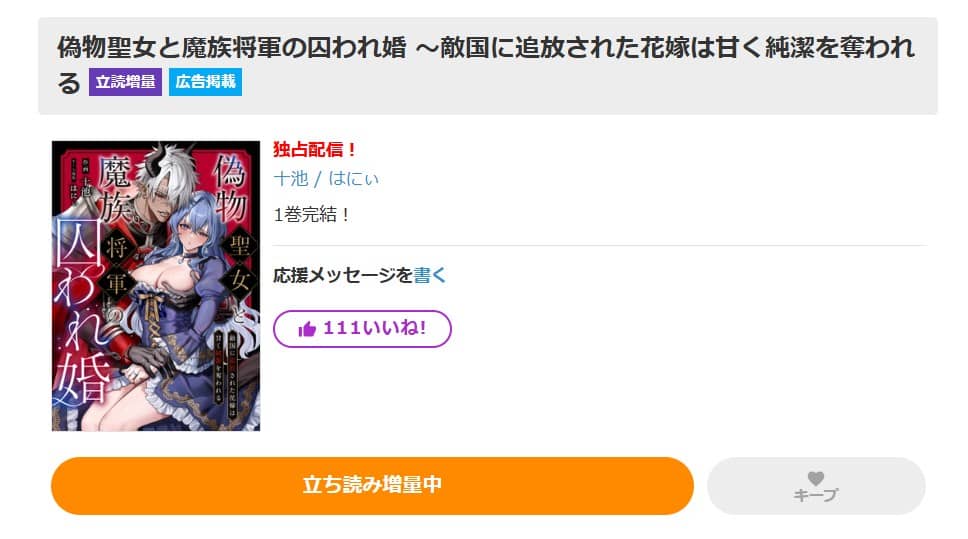Click the gray キープ label text
Viewport: 968px width, 539px height.
816,495
